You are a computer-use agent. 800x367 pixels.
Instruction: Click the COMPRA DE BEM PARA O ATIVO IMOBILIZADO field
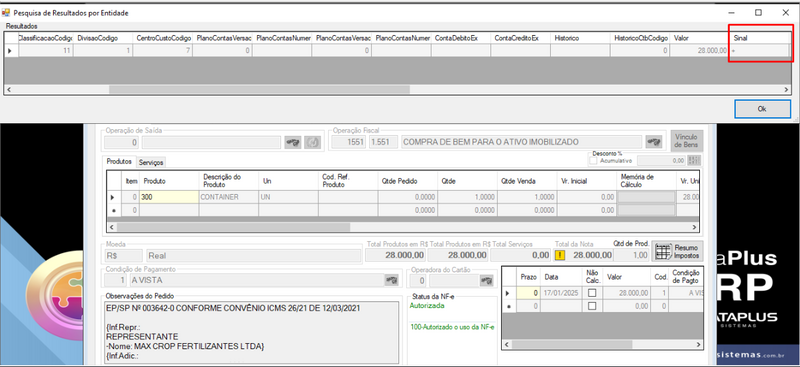[x=520, y=142]
